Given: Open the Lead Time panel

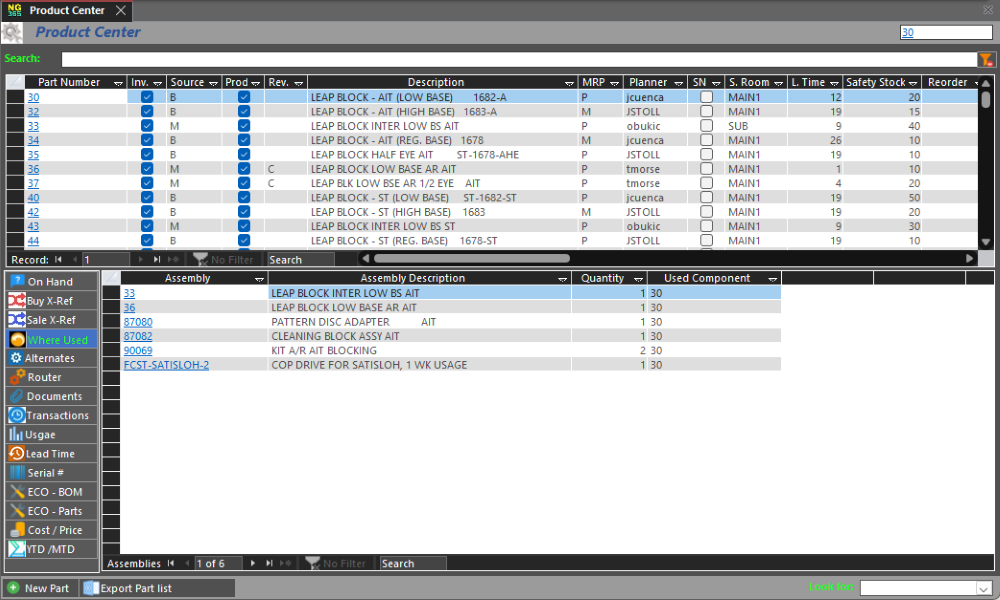Looking at the screenshot, I should (x=50, y=454).
